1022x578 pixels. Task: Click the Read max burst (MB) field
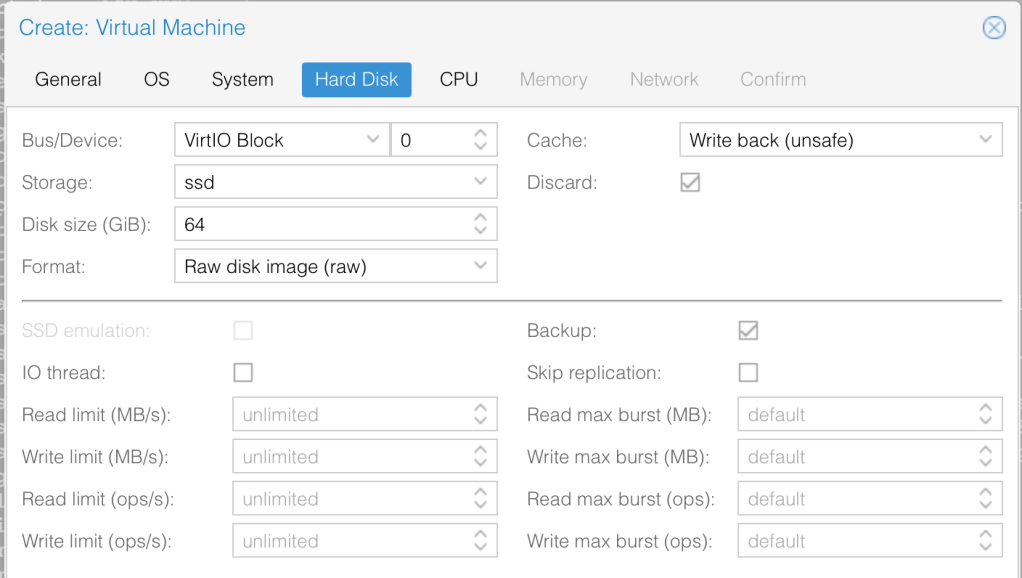point(855,415)
